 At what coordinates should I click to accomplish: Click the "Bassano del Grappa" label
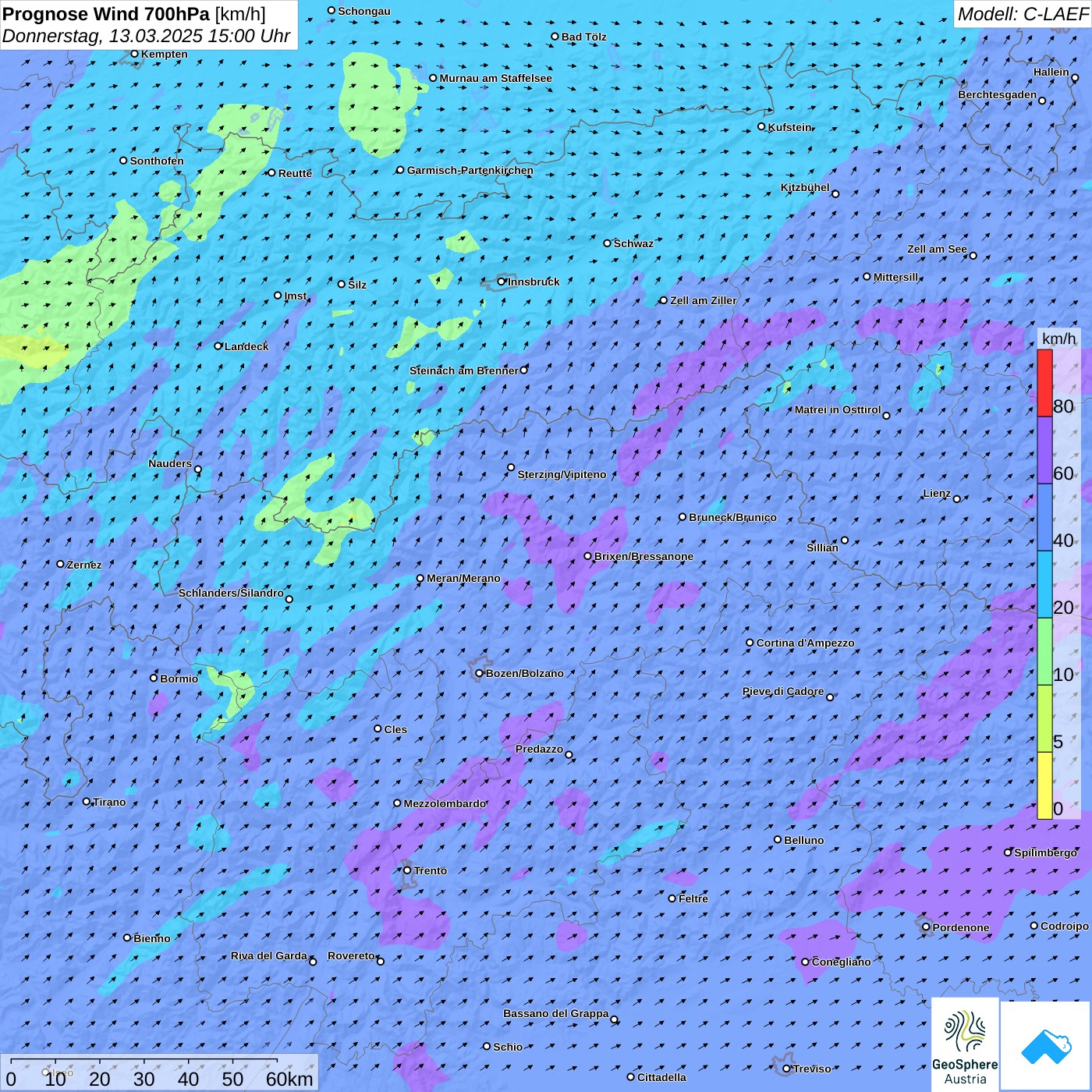click(556, 1013)
